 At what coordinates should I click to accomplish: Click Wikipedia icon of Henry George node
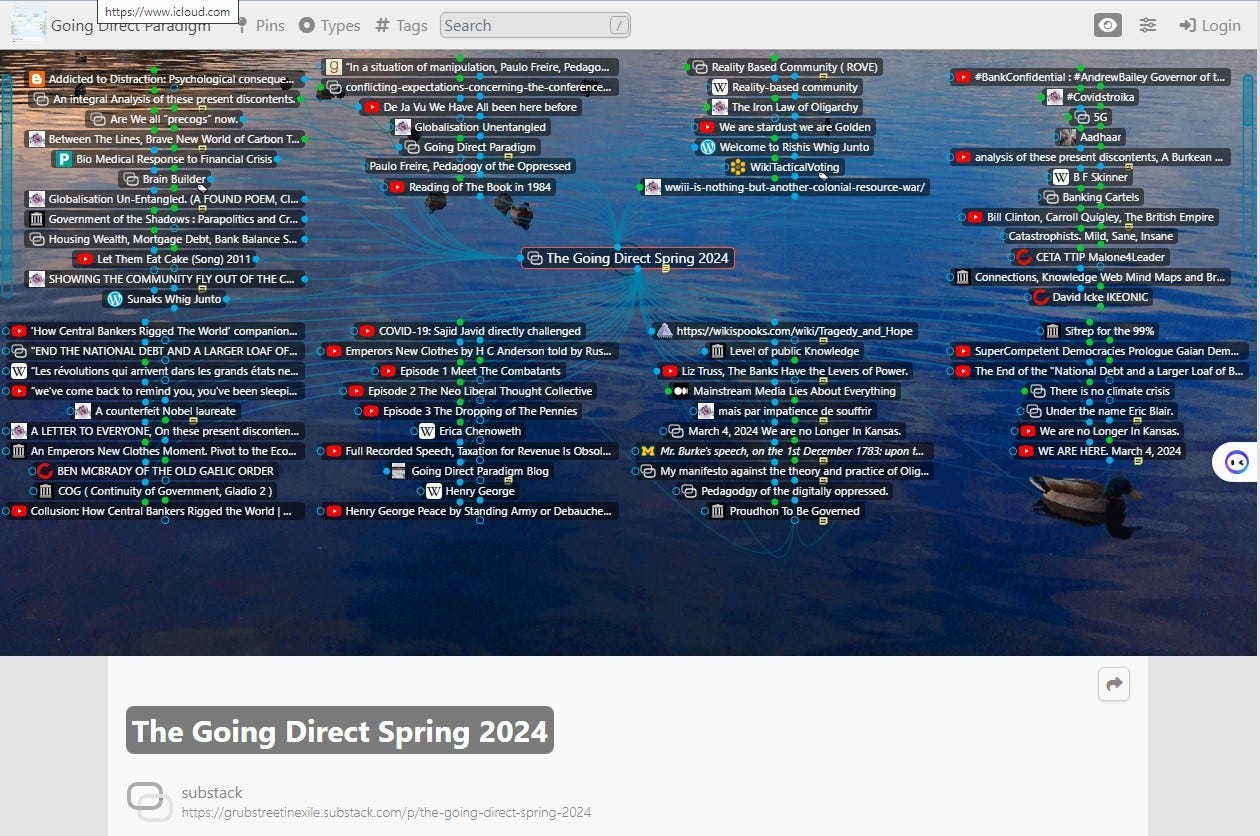coord(434,491)
